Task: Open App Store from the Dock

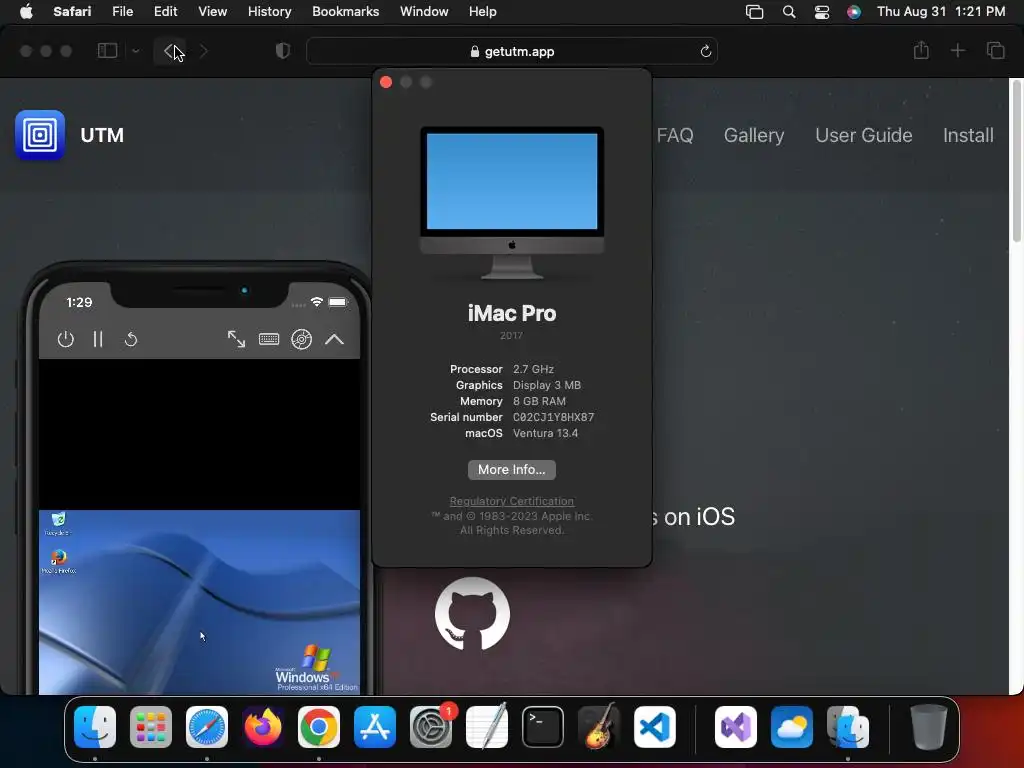Action: (375, 727)
